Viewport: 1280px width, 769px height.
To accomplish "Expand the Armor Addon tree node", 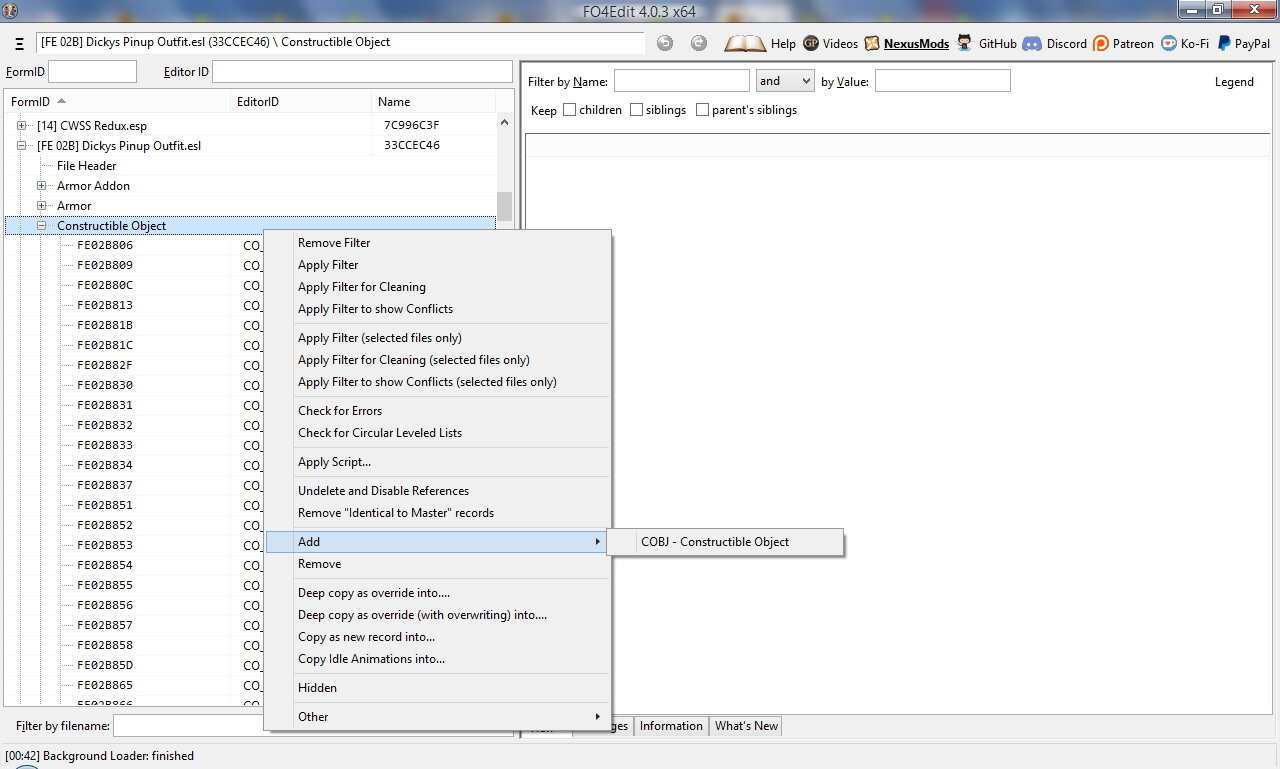I will [42, 186].
